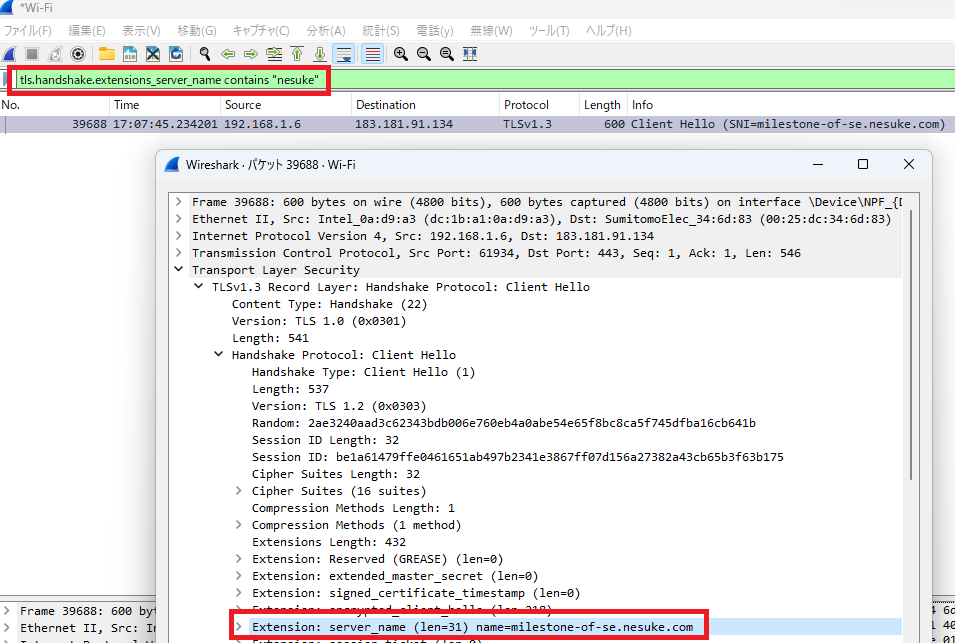Screen dimensions: 955x643
Task: Toggle packet list colorization
Action: click(372, 54)
